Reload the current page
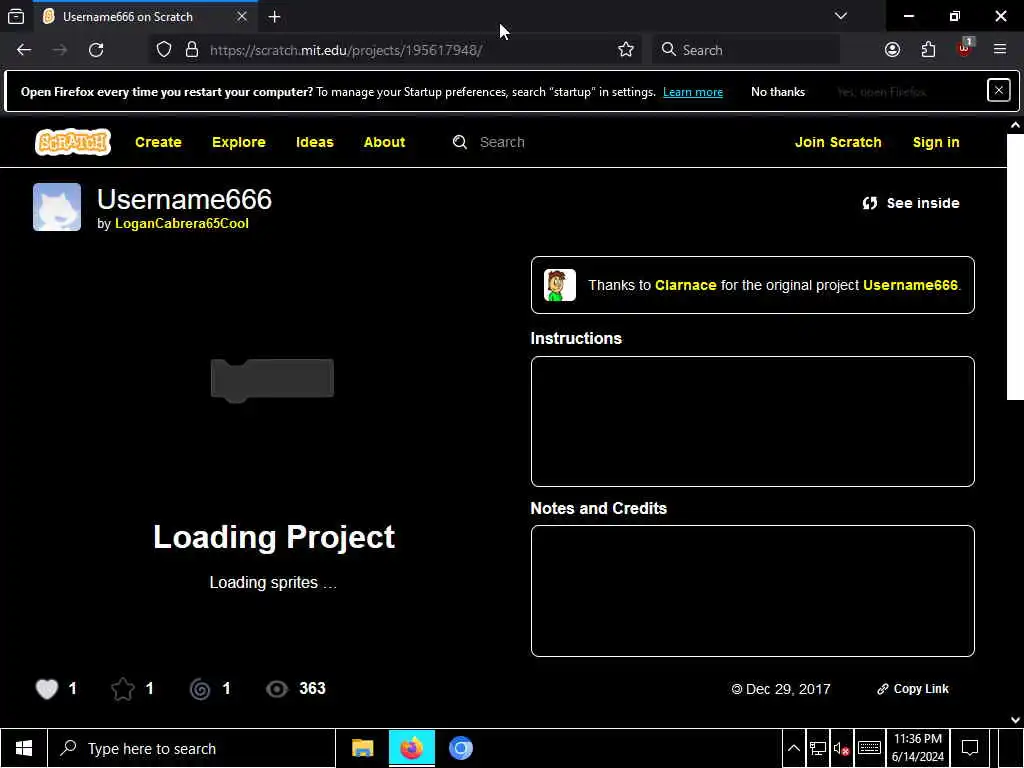Image resolution: width=1024 pixels, height=768 pixels. tap(96, 50)
